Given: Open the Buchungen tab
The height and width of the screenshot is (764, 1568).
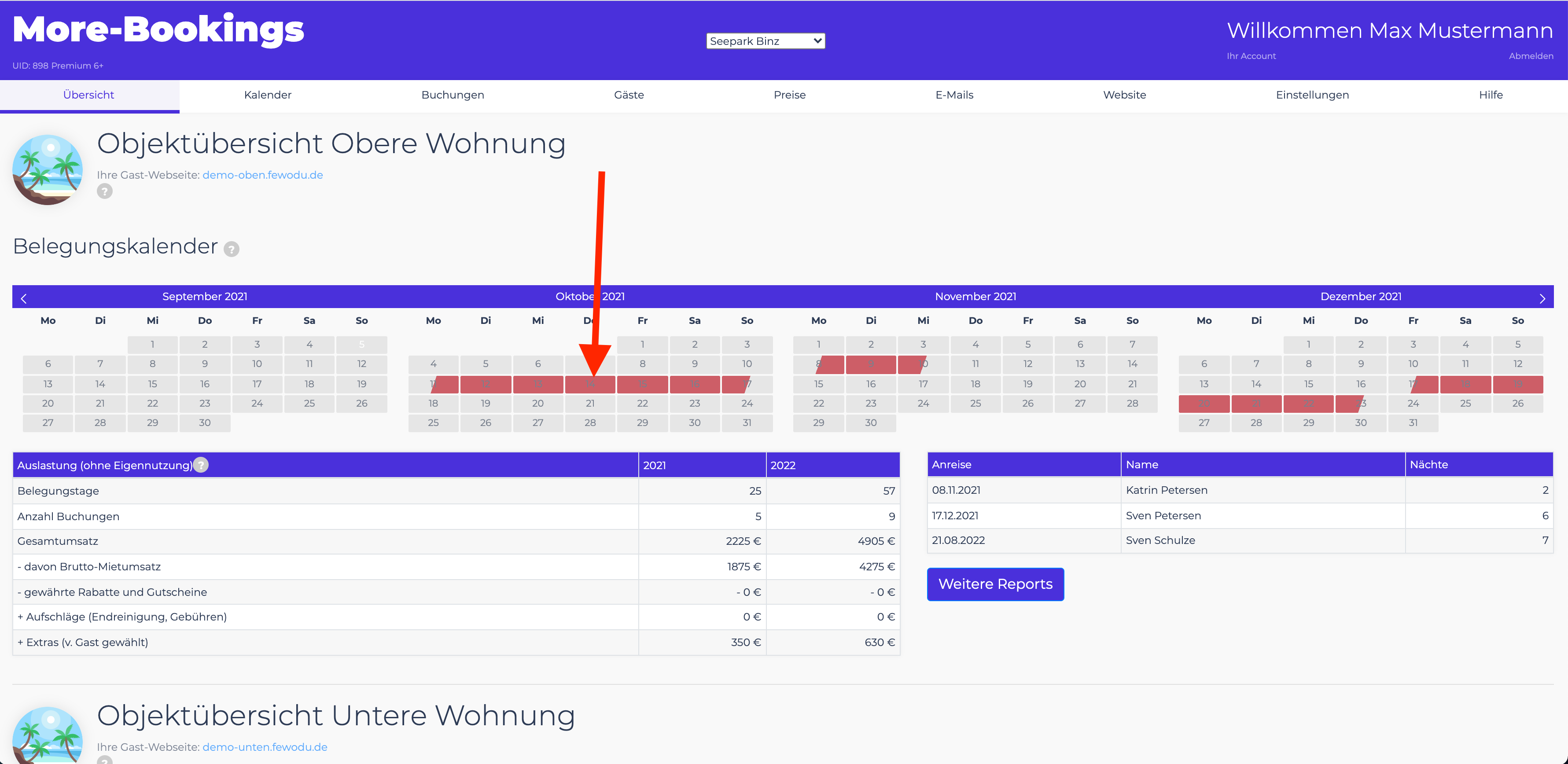Looking at the screenshot, I should [x=453, y=95].
